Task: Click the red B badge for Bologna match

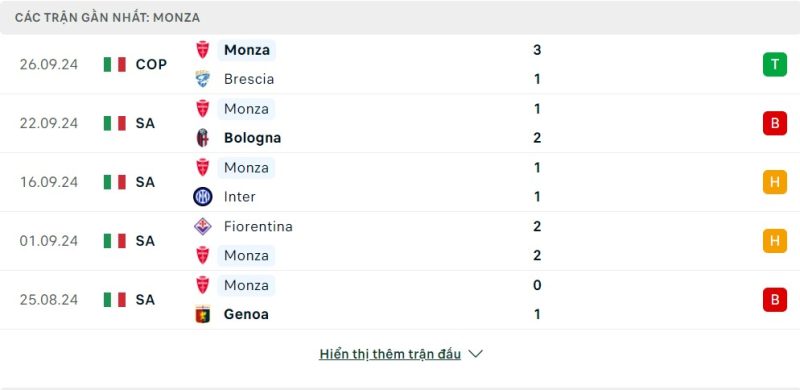Action: click(x=774, y=124)
